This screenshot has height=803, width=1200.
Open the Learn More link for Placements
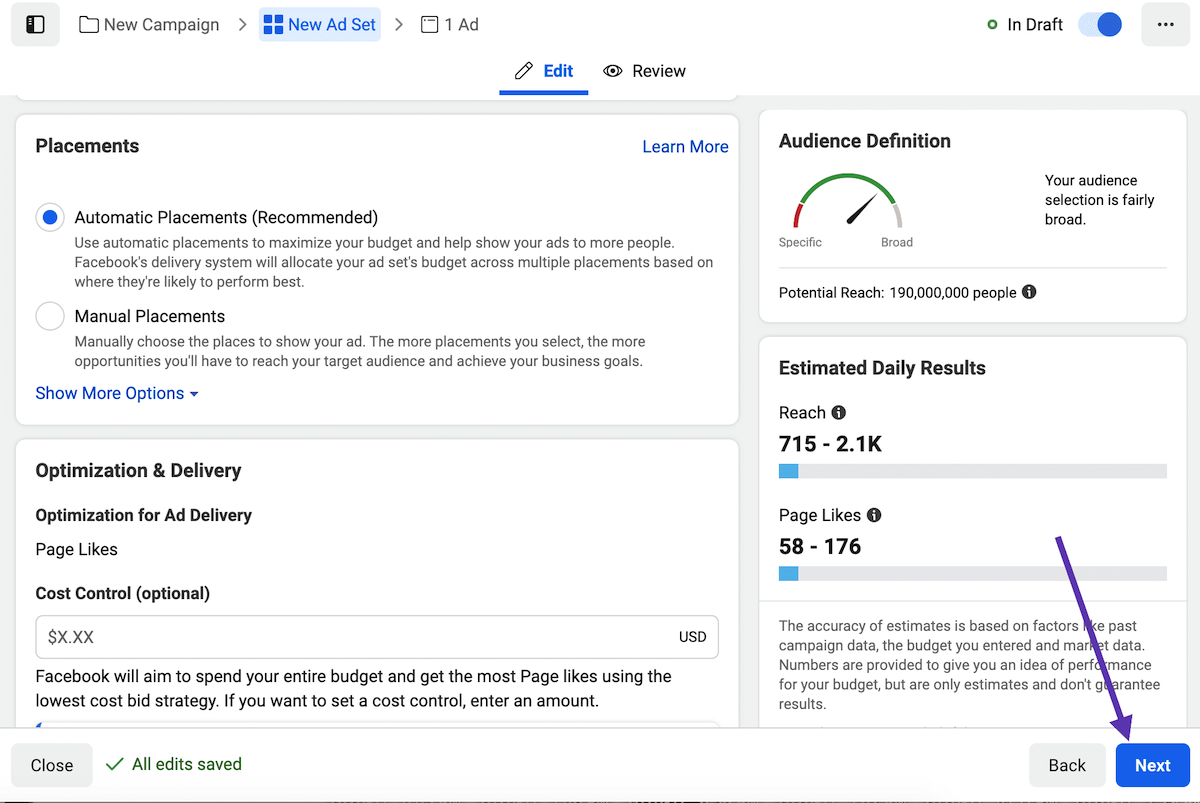(x=685, y=146)
